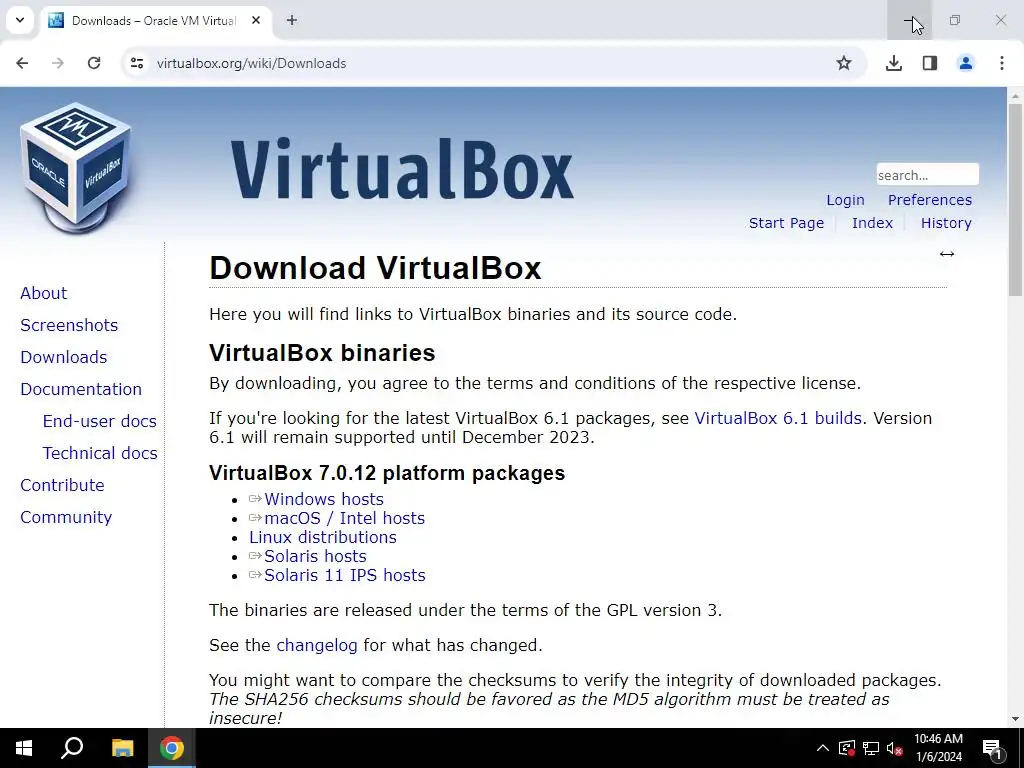Click the scrollbar down arrow

[x=1016, y=720]
